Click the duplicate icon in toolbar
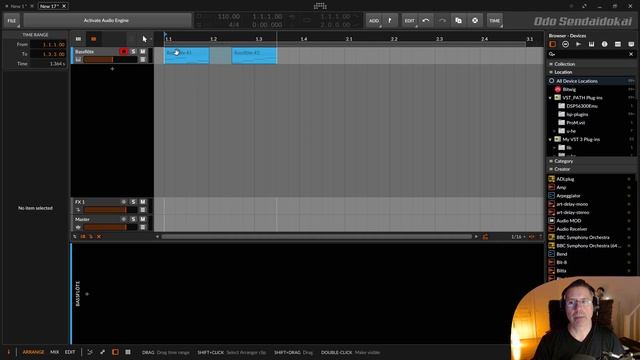Viewport: 640px width, 360px height. [458, 20]
